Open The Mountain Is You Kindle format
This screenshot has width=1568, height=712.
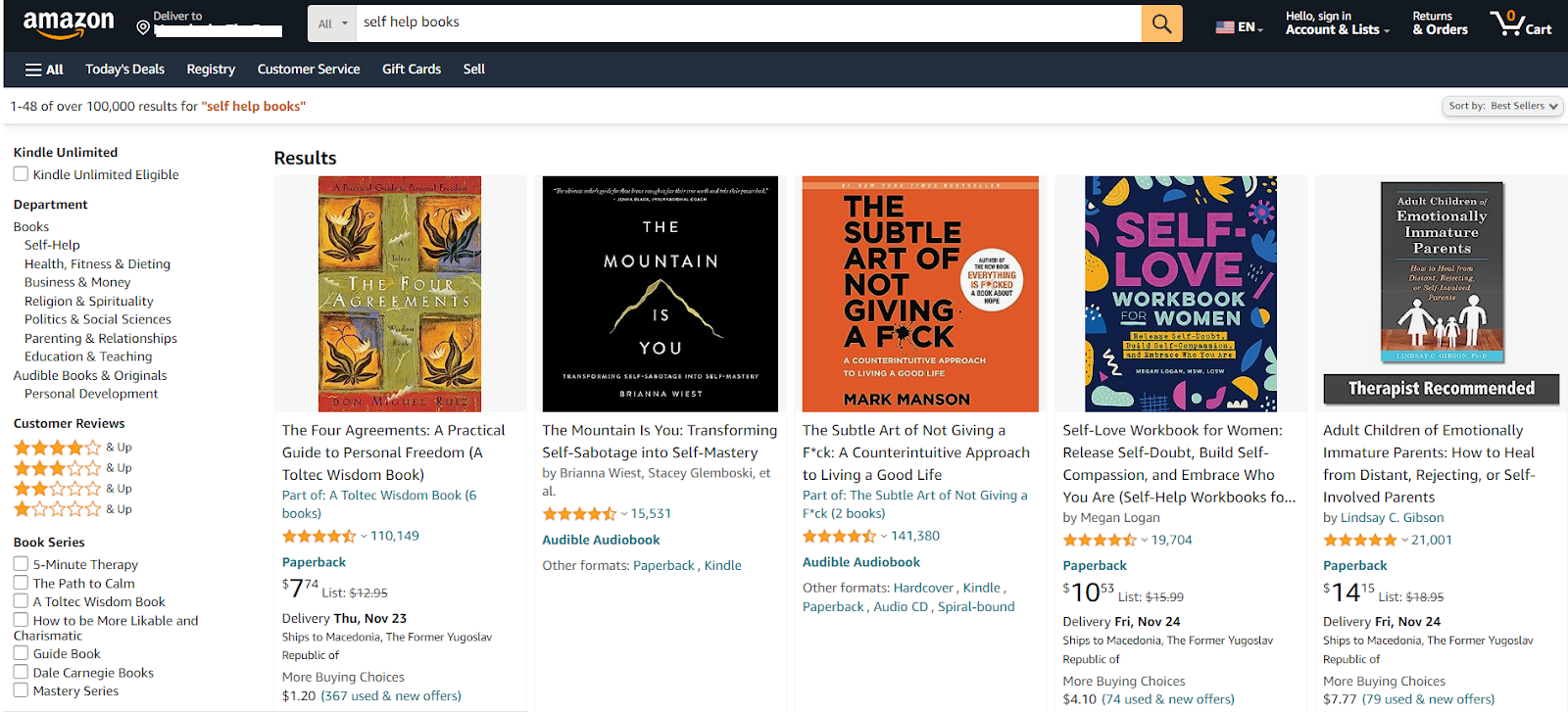click(x=723, y=566)
